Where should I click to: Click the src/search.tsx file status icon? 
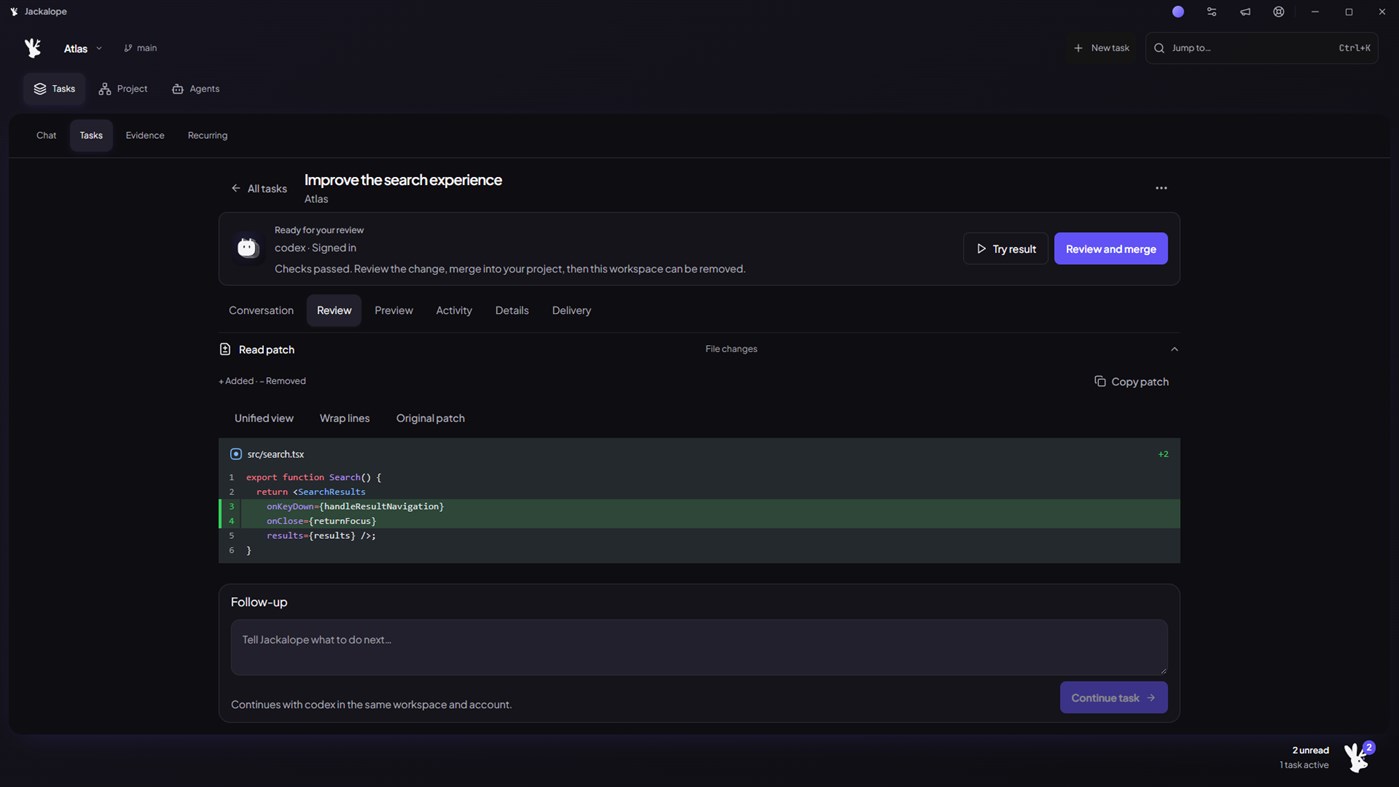tap(236, 454)
